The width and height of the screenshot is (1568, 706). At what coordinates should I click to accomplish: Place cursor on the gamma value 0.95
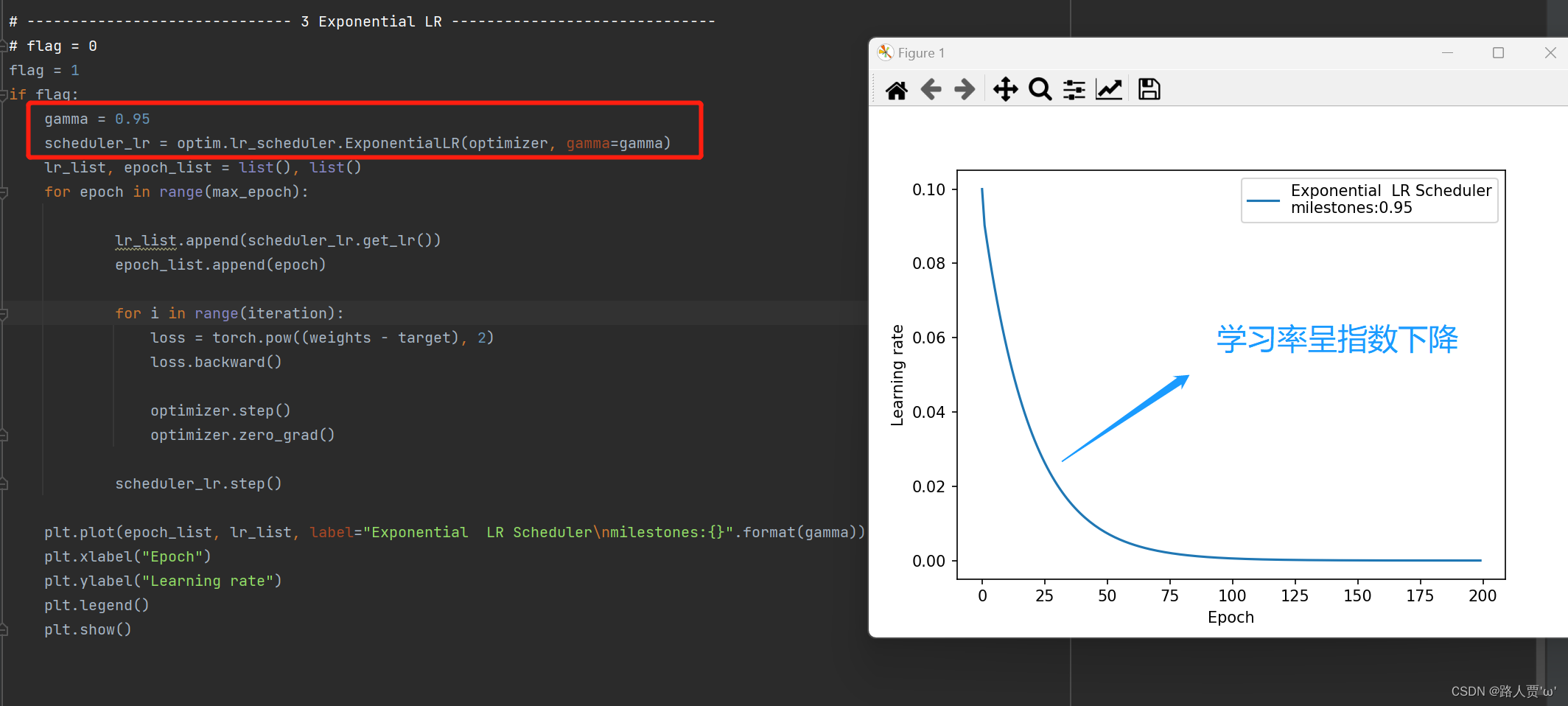pyautogui.click(x=133, y=119)
